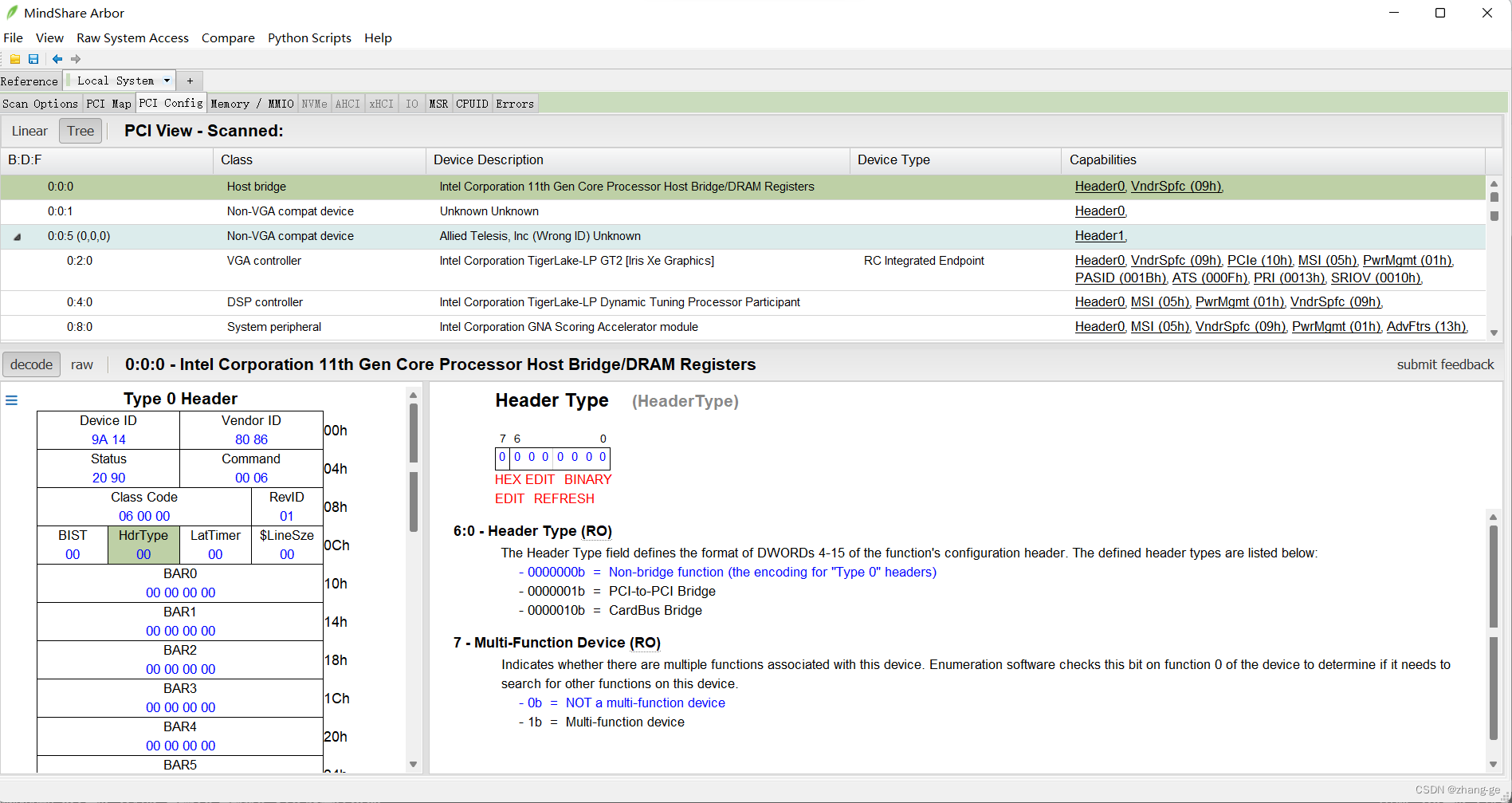Open the Scan Options tab
This screenshot has height=803, width=1512.
[x=40, y=104]
